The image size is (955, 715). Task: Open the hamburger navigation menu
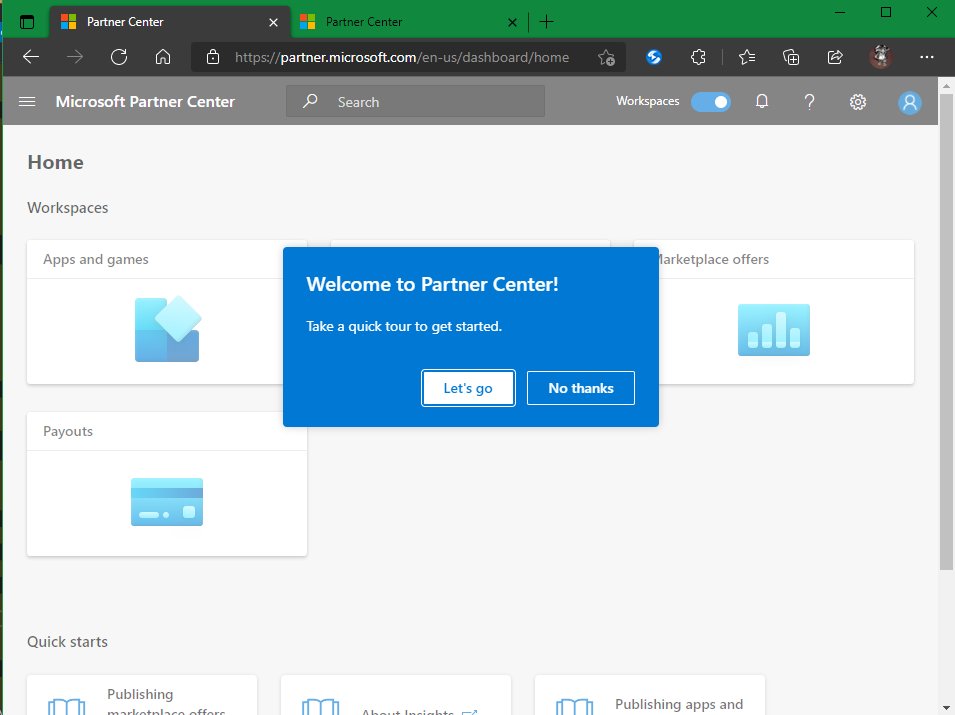[27, 101]
